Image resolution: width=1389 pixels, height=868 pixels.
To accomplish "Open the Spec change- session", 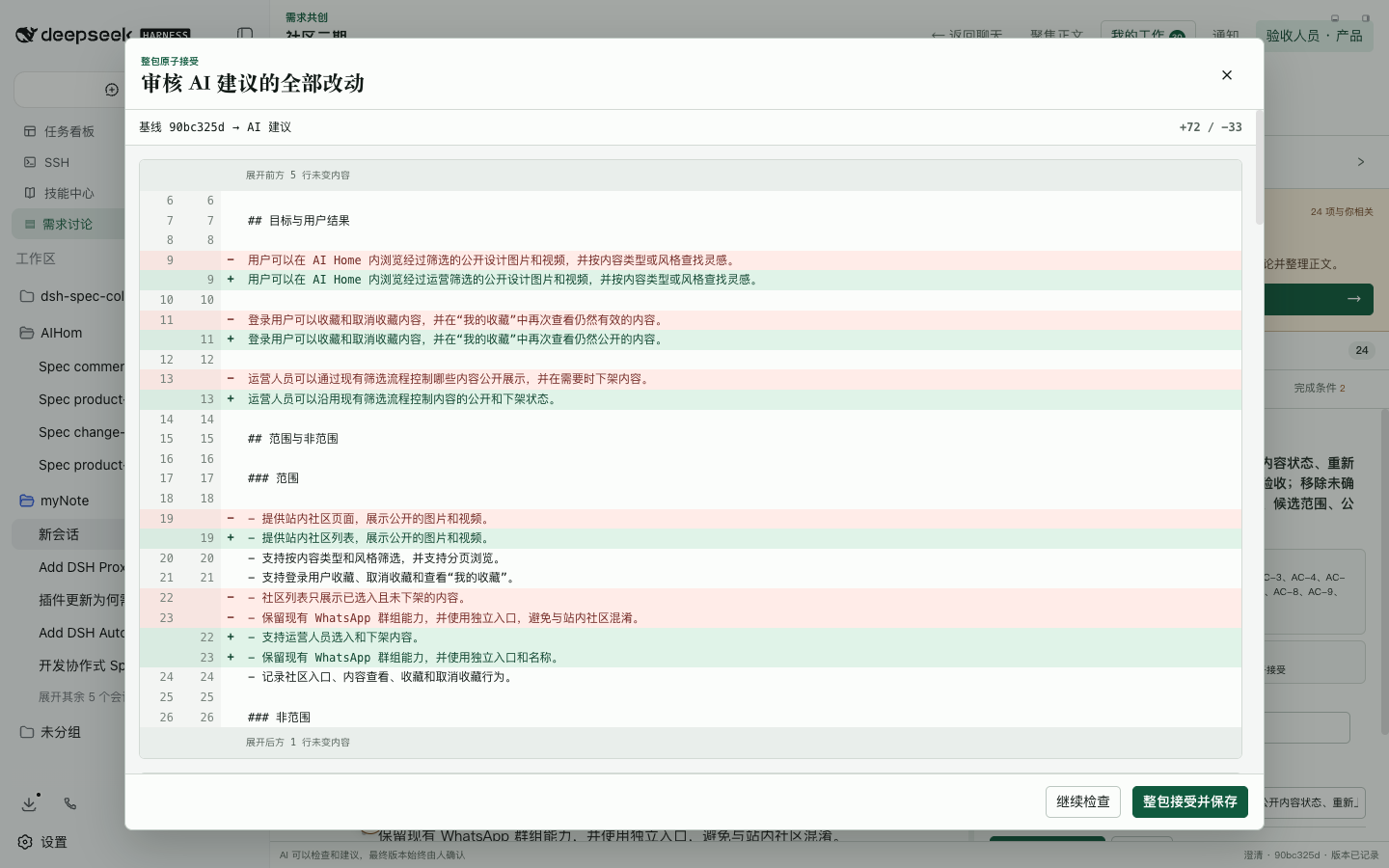I will (x=81, y=432).
